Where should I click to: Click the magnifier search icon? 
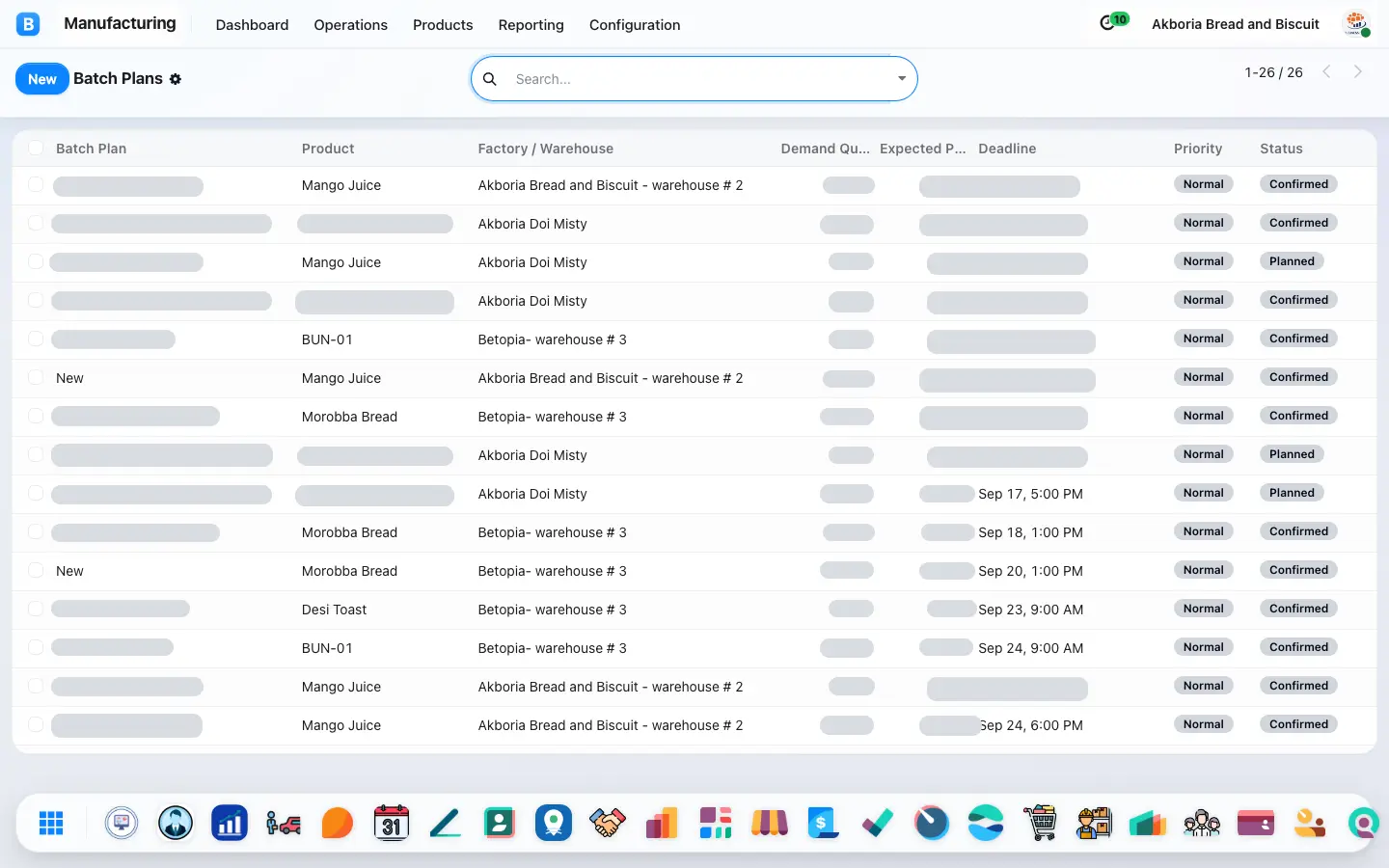(490, 79)
